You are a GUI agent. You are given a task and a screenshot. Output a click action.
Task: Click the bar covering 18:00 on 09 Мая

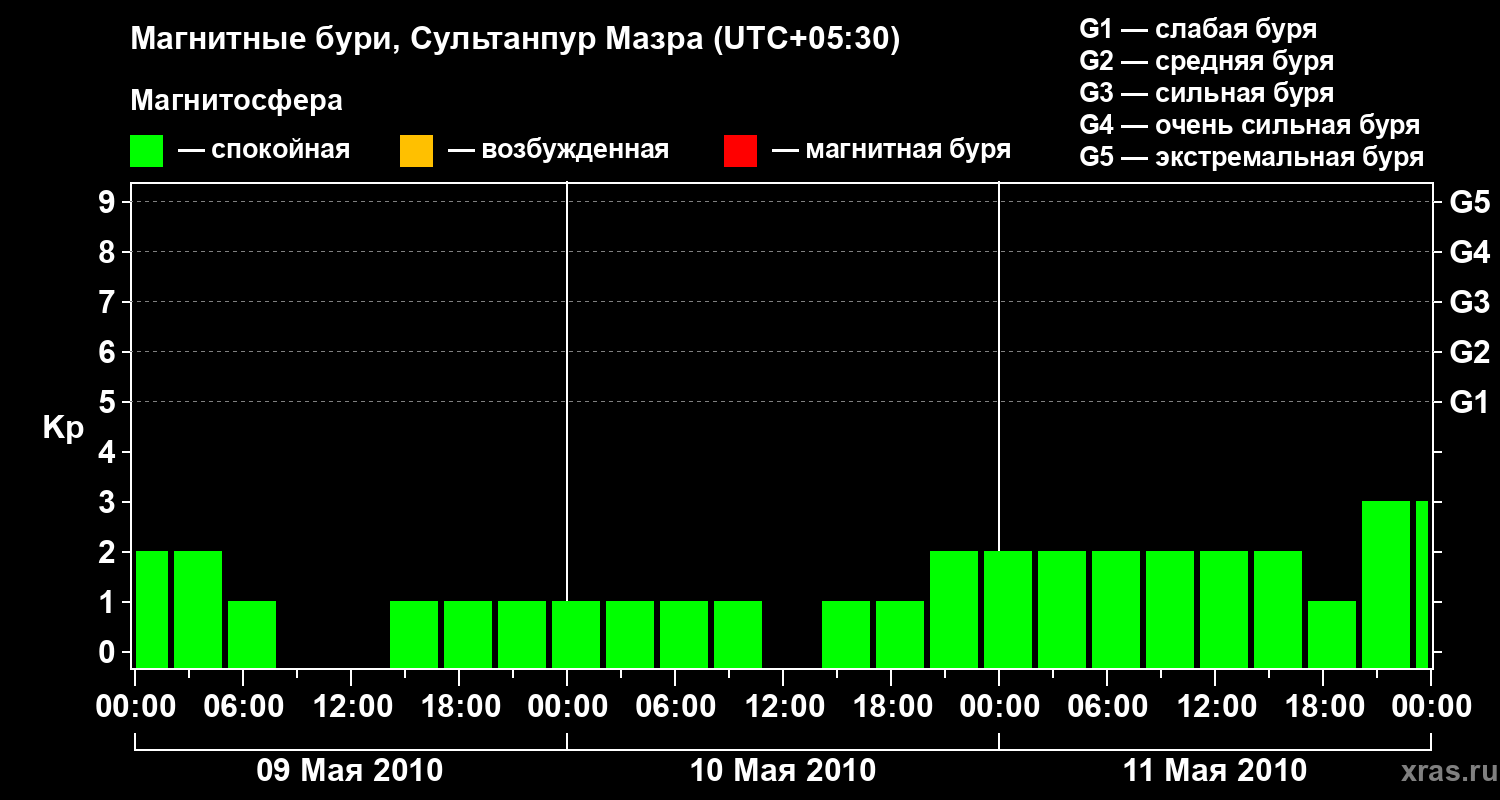click(468, 635)
